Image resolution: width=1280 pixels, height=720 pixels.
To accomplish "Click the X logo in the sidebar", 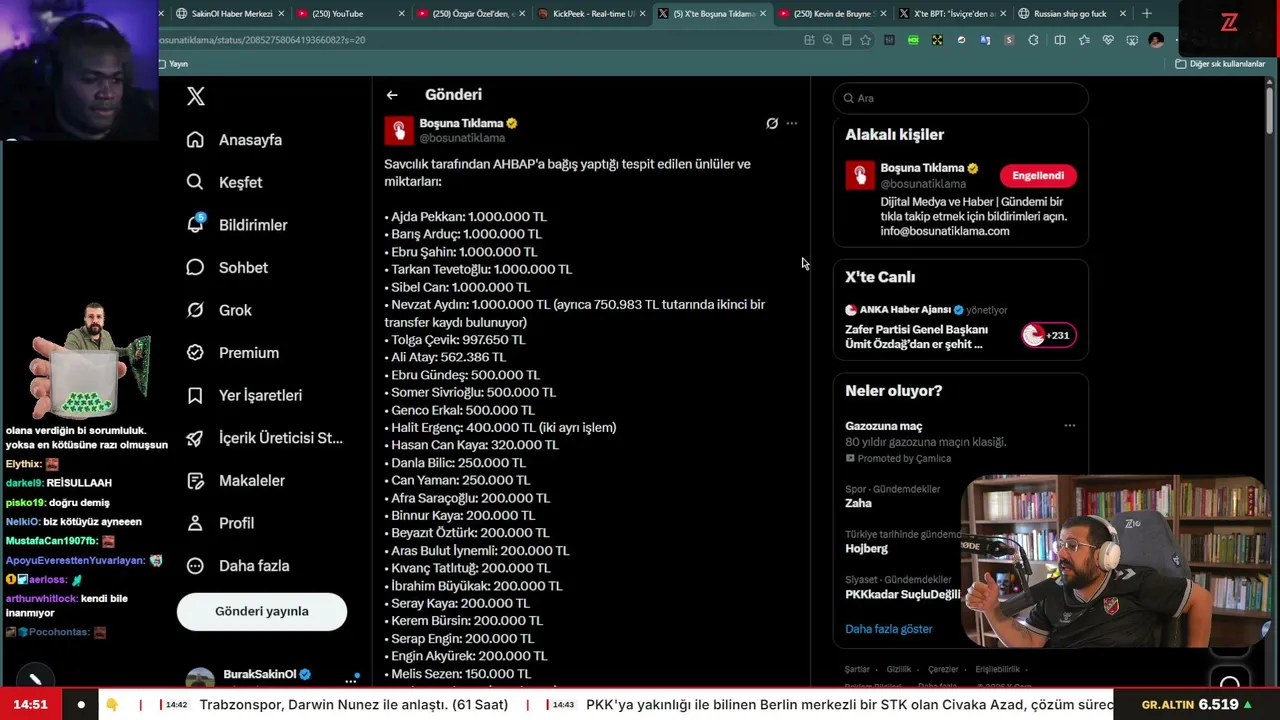I will pos(196,96).
